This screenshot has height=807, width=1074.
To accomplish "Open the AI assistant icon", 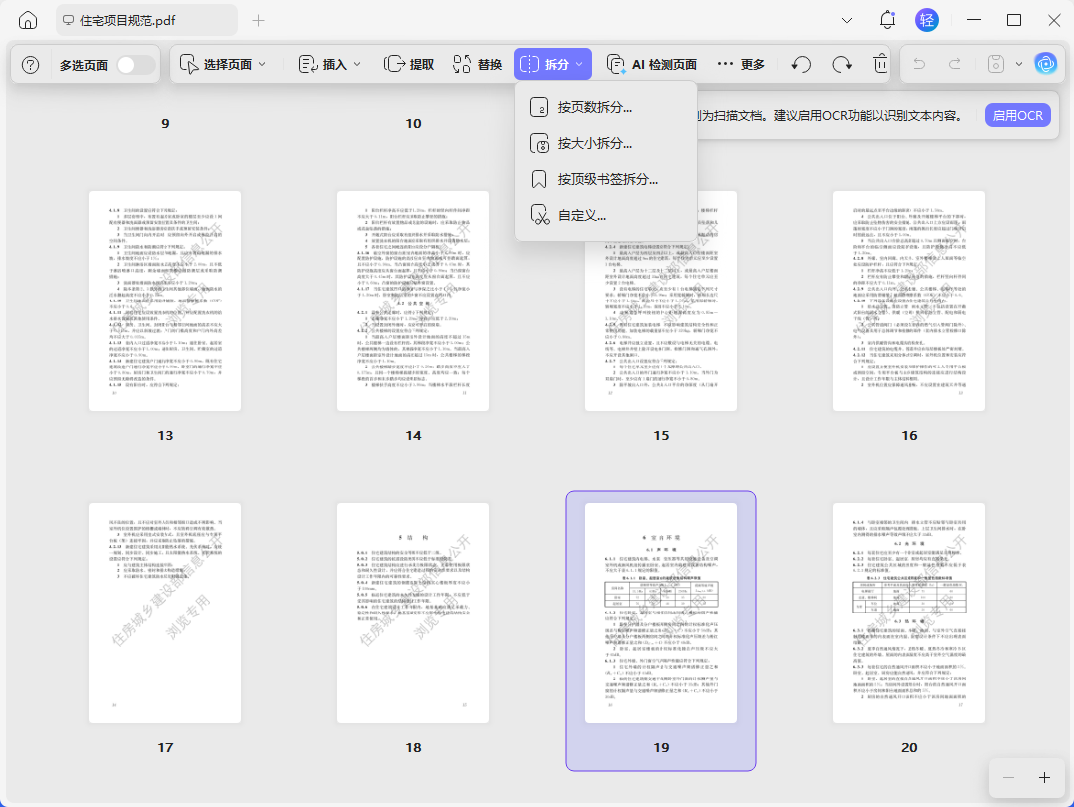I will [x=1045, y=64].
